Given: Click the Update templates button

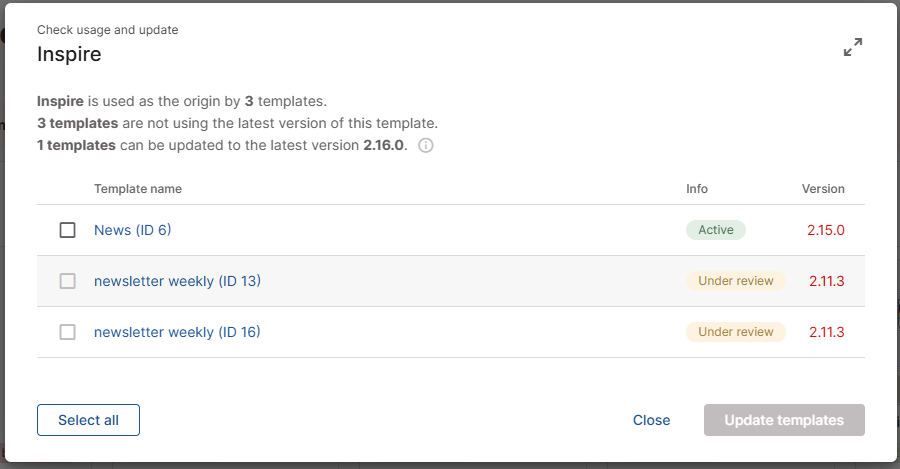Looking at the screenshot, I should (x=784, y=420).
